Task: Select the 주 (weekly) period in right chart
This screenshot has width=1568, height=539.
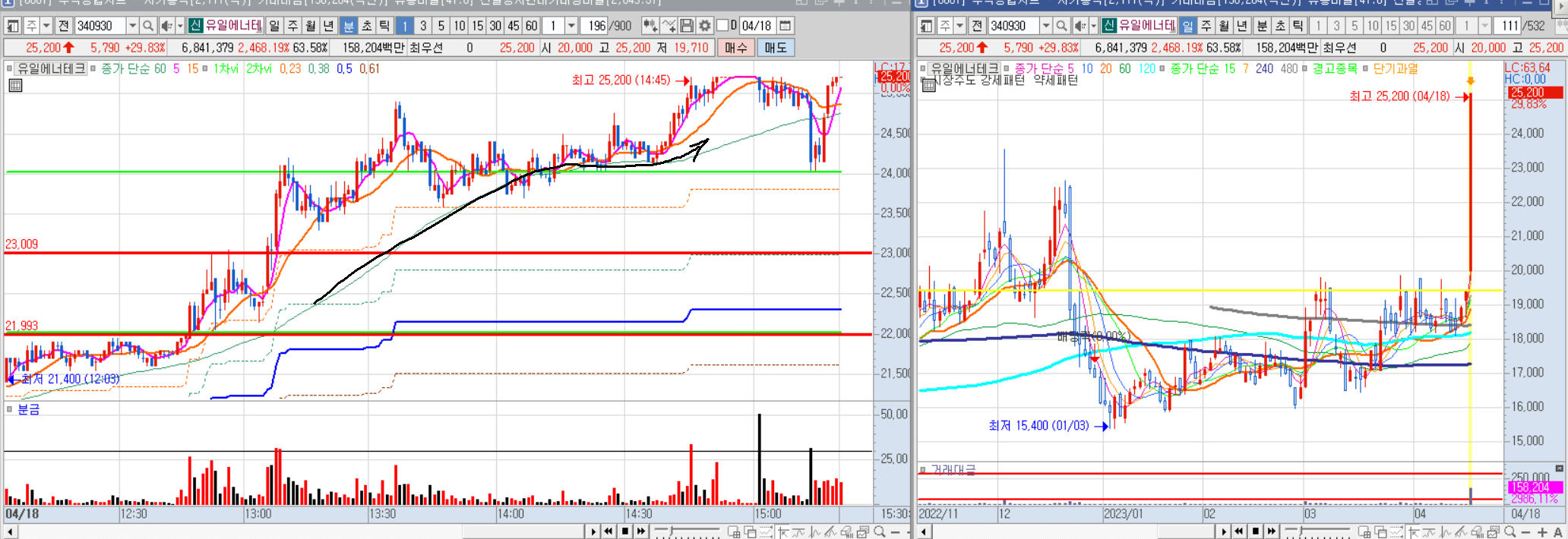Action: coord(1206,26)
